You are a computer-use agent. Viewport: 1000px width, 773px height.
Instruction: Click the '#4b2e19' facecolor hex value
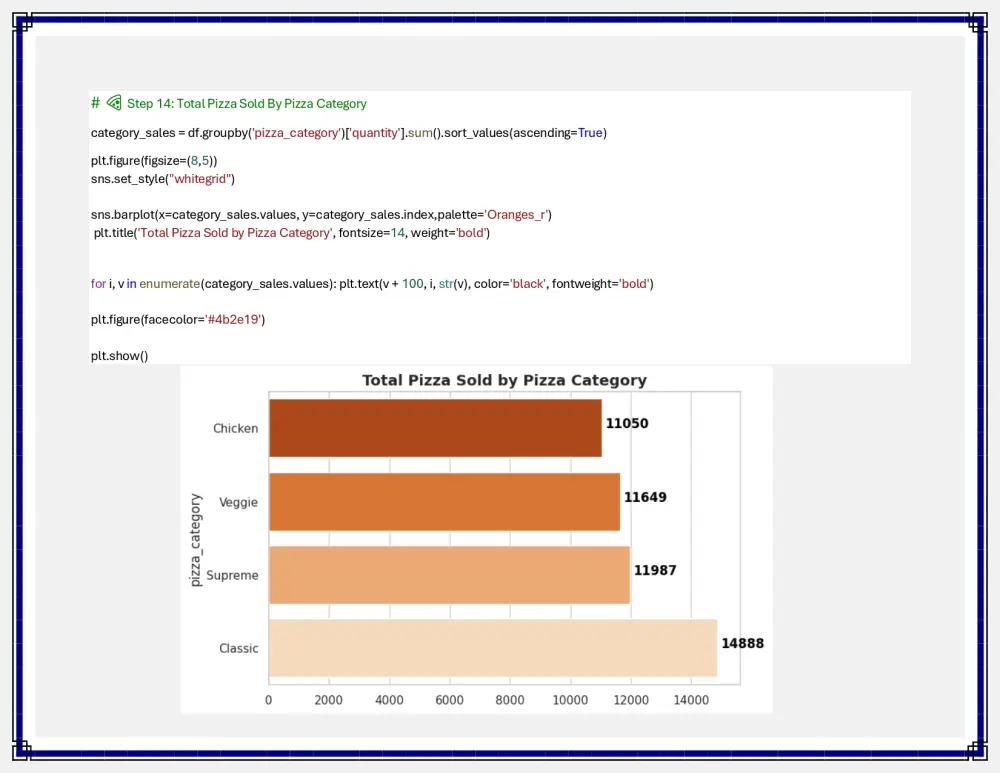[x=232, y=319]
